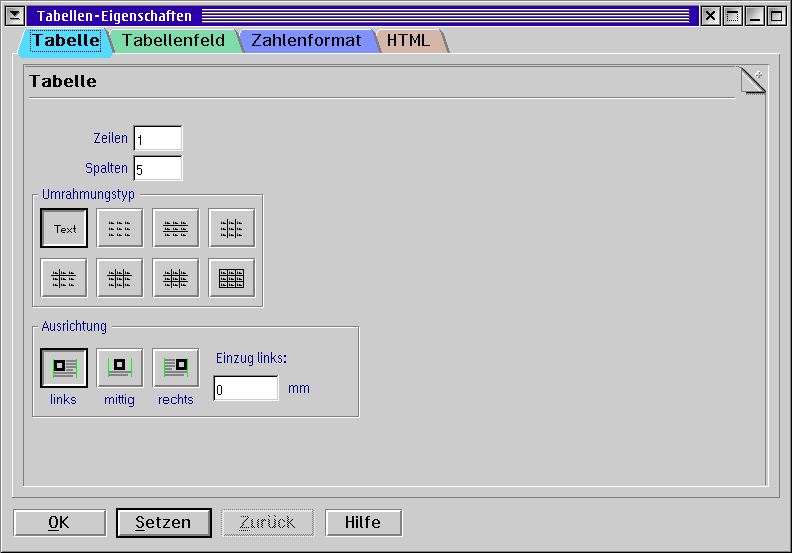792x553 pixels.
Task: Open the Tabellenfeld tab
Action: pos(173,40)
